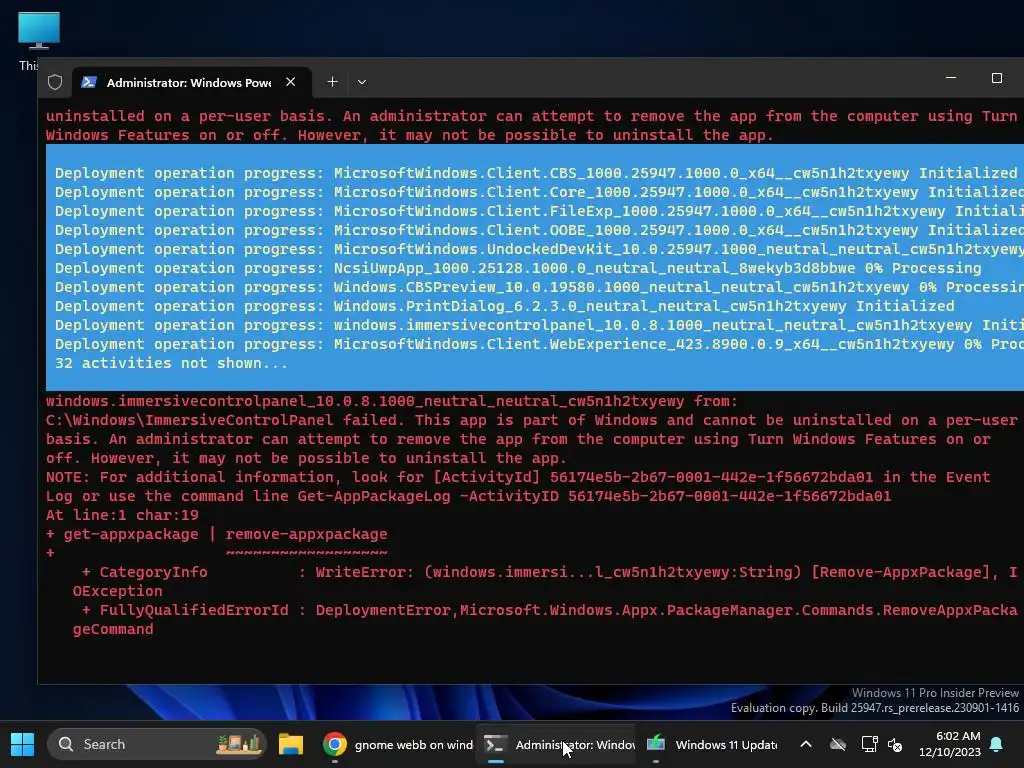Click the shield icon in terminal title bar

tap(55, 82)
